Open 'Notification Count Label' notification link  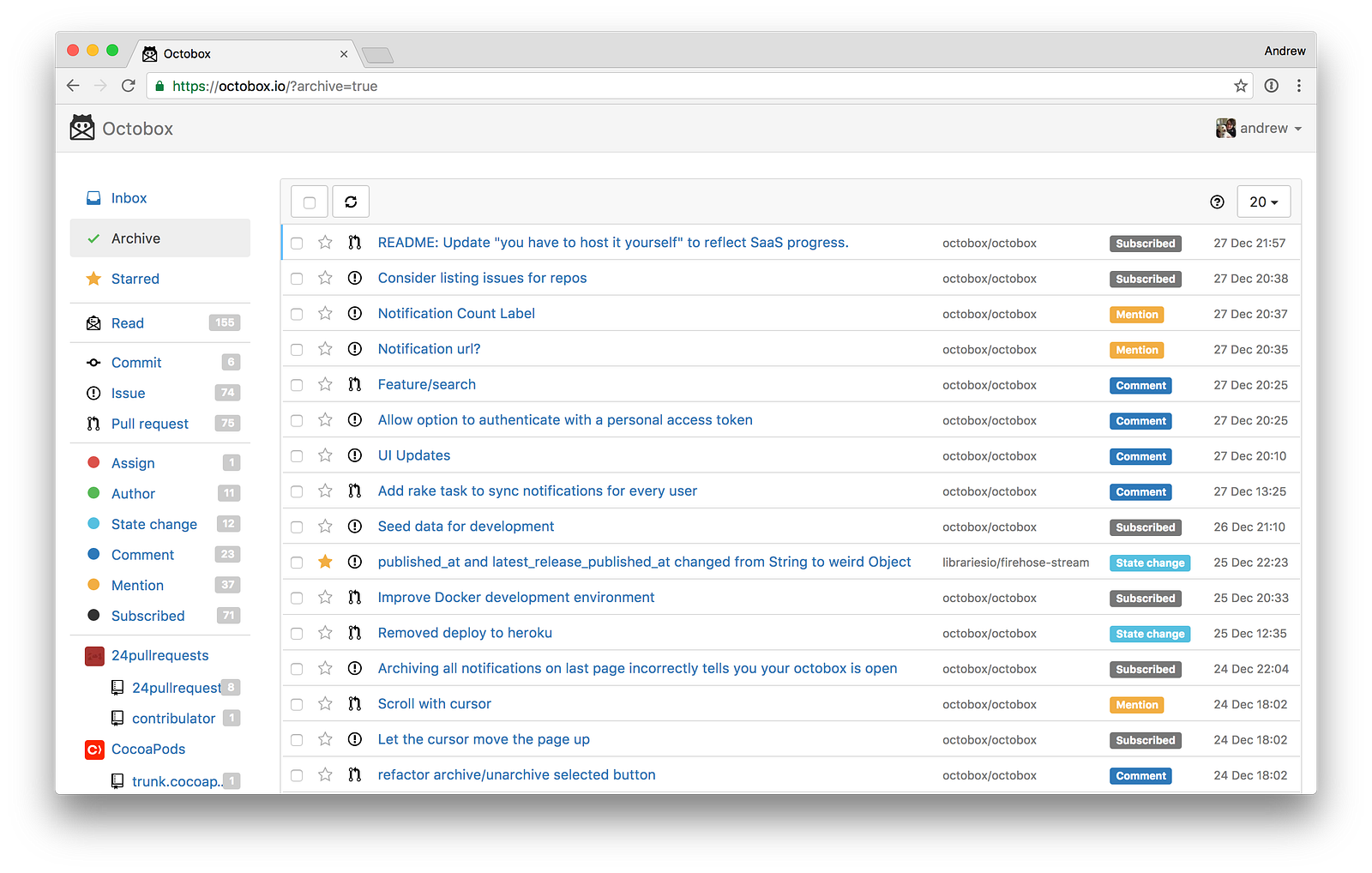coord(456,314)
